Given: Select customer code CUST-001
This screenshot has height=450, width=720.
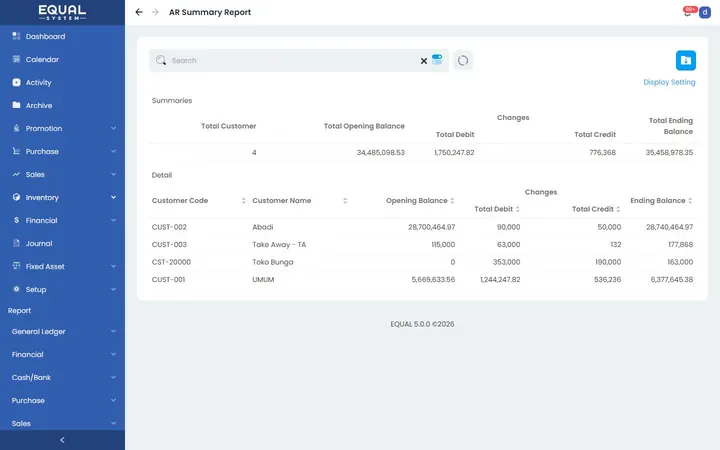Looking at the screenshot, I should pos(169,279).
